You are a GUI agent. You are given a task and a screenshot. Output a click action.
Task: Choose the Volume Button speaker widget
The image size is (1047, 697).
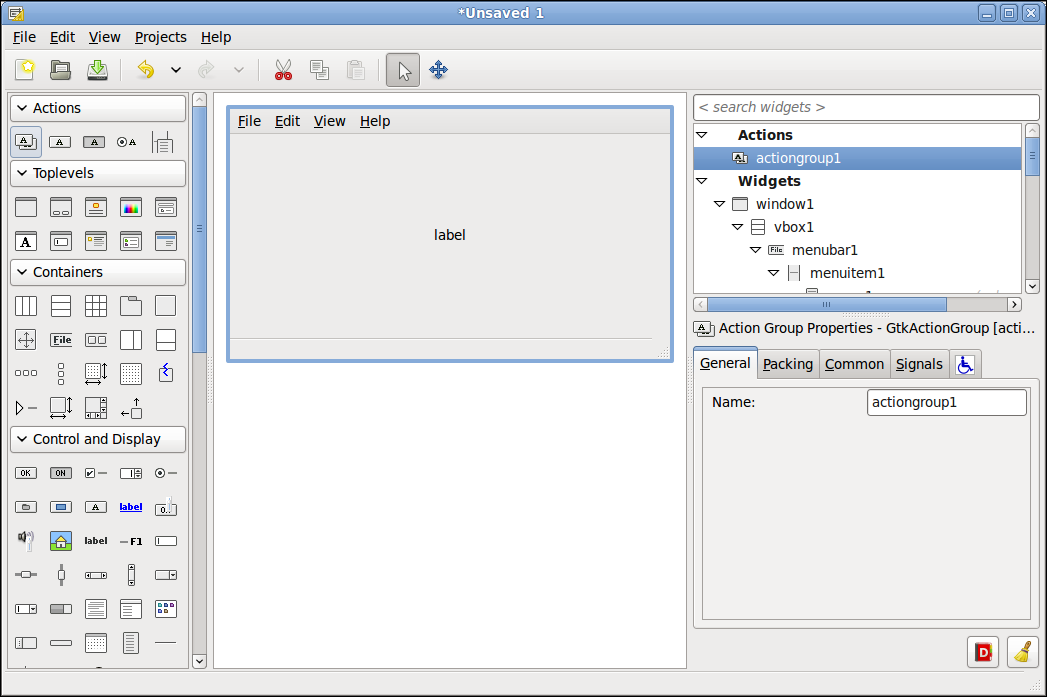click(x=26, y=540)
